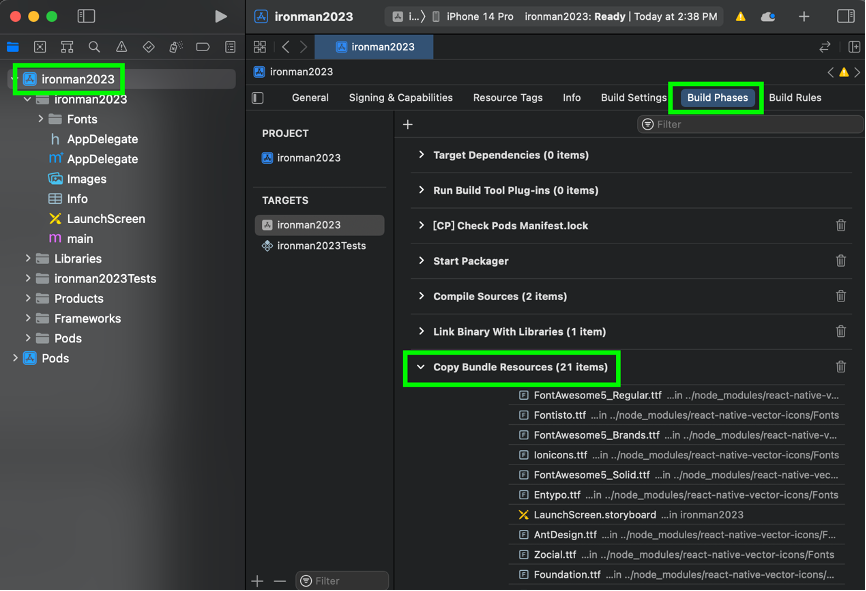The image size is (866, 591).
Task: Open the Resource Tags tab
Action: coord(508,98)
